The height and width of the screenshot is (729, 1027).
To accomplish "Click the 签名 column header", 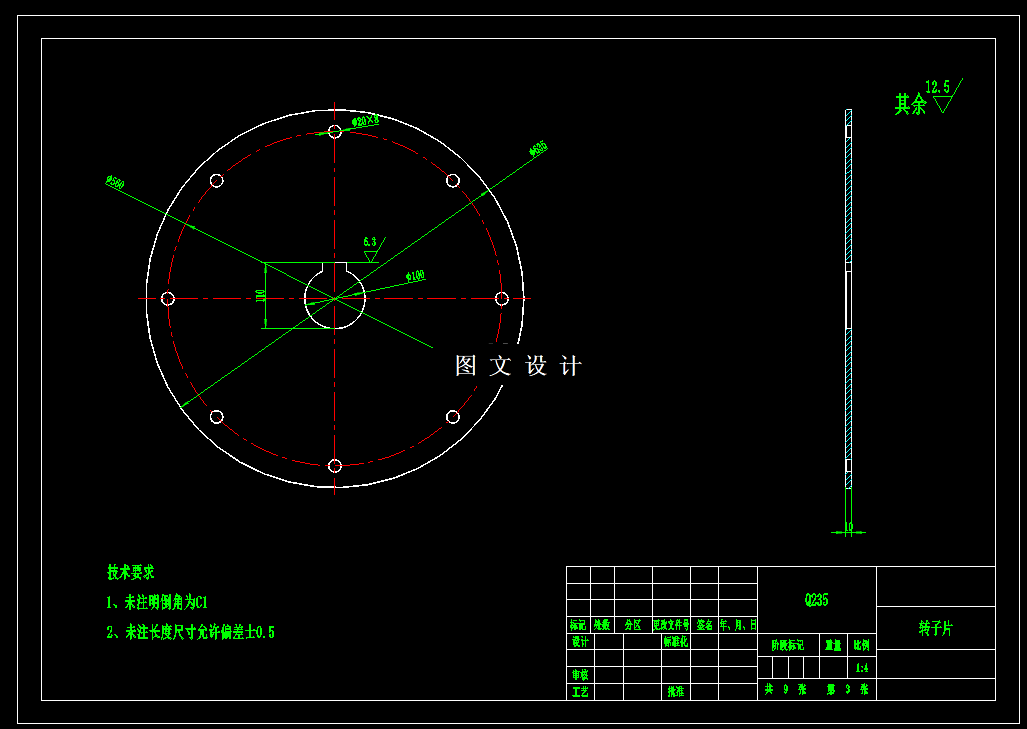I will [x=705, y=625].
